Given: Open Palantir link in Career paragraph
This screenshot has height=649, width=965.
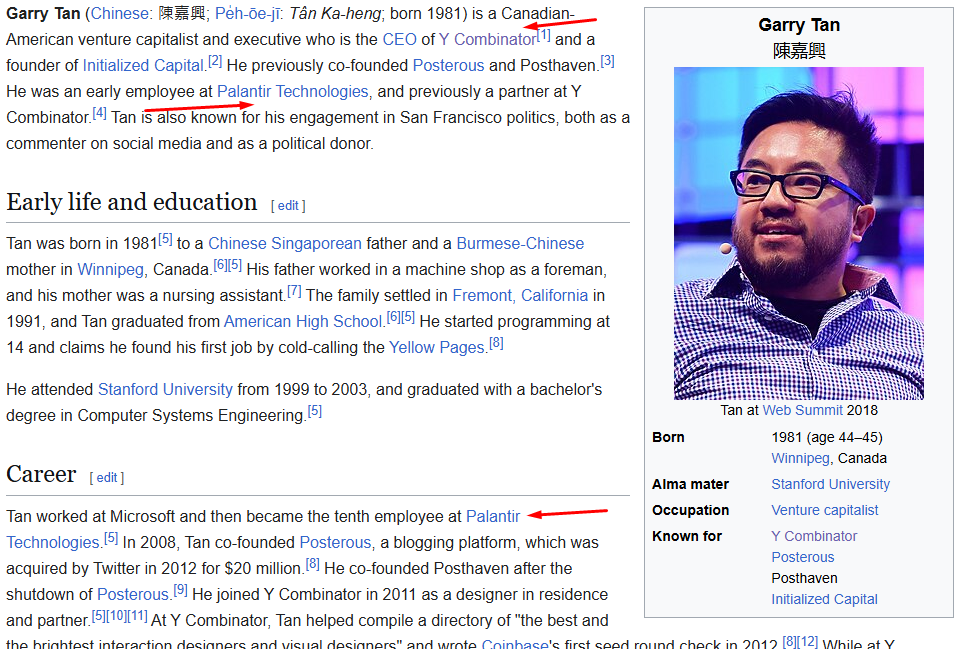Looking at the screenshot, I should tap(493, 516).
